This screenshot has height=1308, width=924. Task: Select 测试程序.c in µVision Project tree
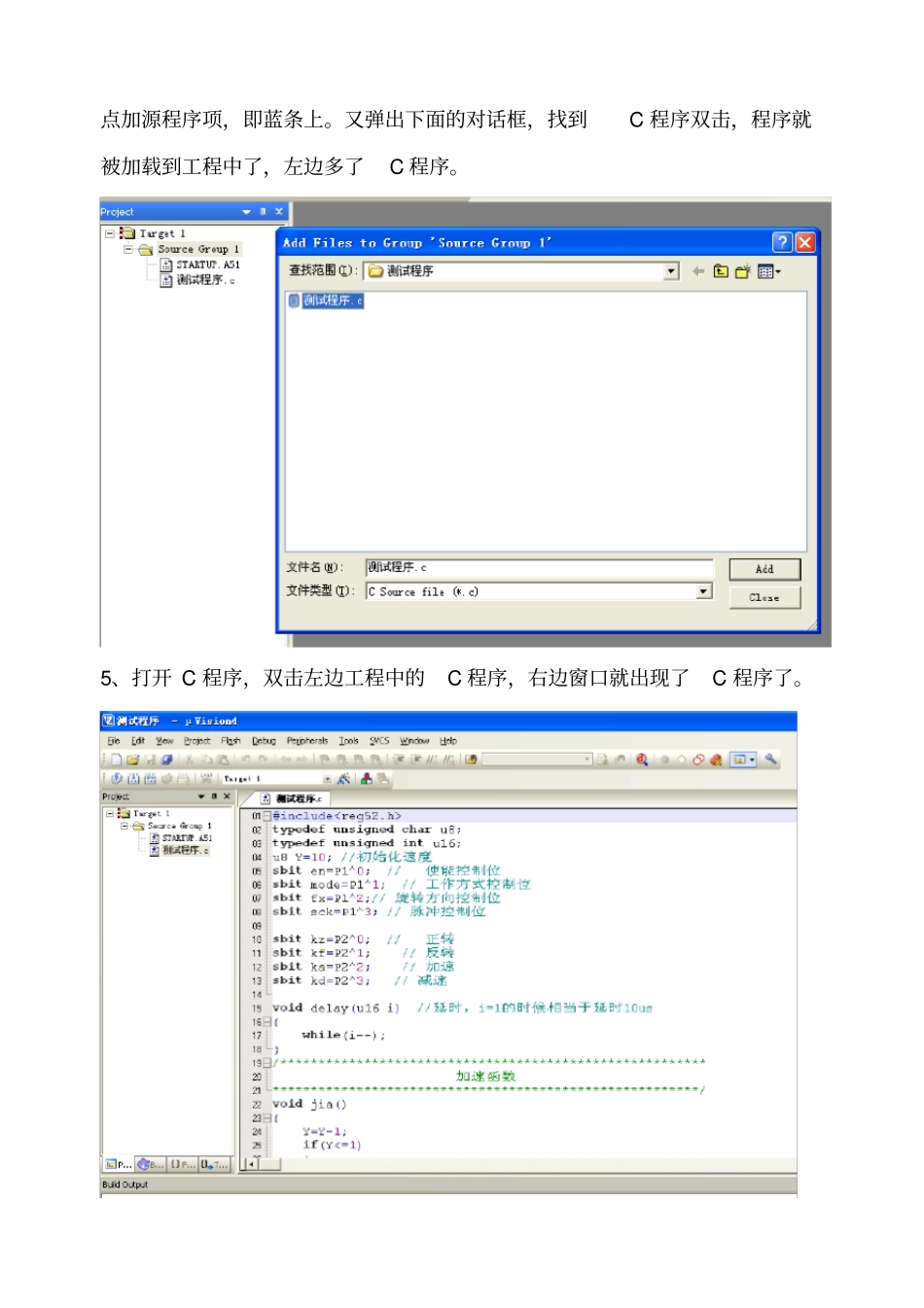[180, 850]
